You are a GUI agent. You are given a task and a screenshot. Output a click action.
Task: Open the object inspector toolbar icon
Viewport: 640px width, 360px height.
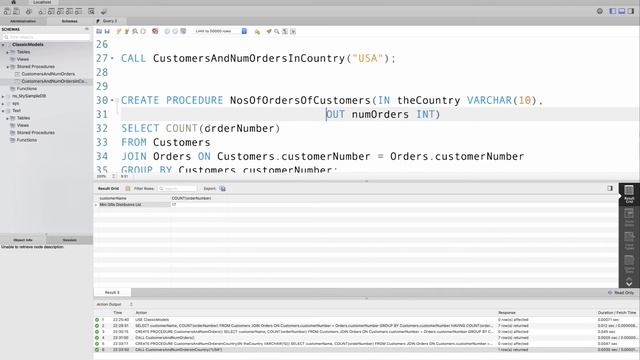click(x=29, y=11)
